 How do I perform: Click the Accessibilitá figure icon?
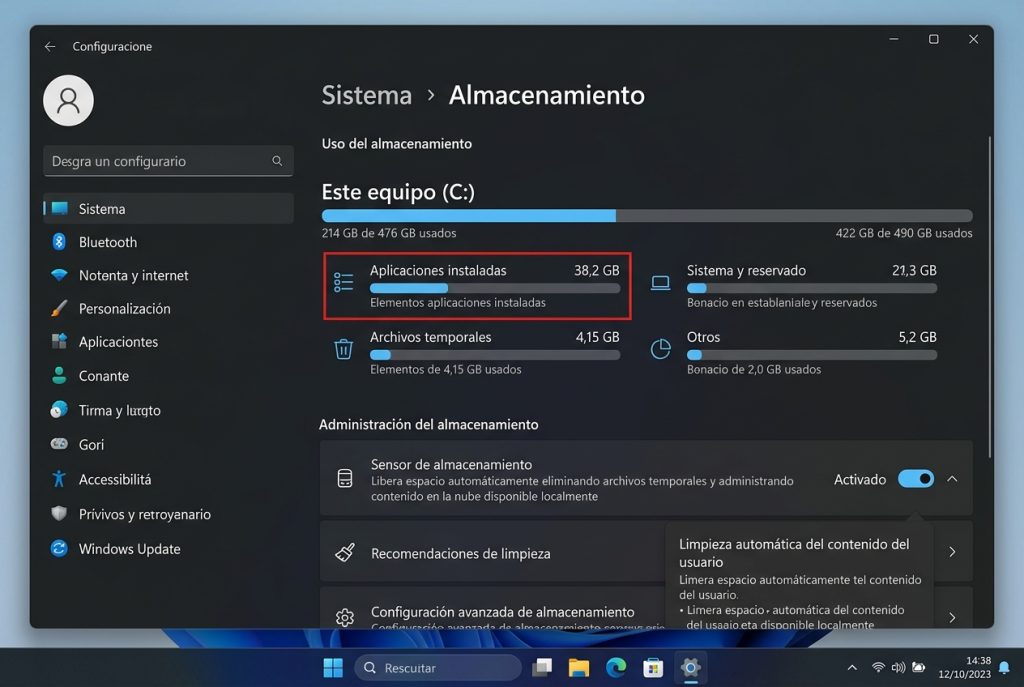click(59, 479)
